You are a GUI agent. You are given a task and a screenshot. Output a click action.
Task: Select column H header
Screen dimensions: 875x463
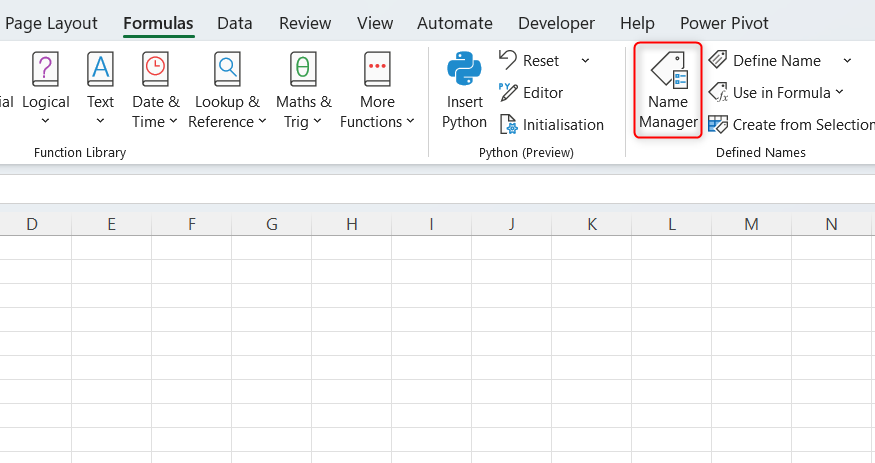(x=352, y=224)
